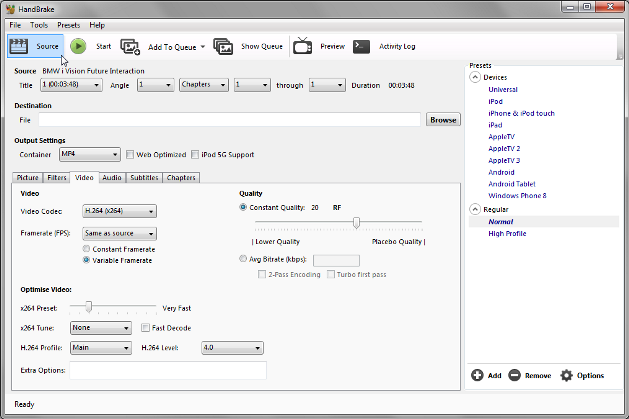Open the Video Codec dropdown
629x419 pixels.
(119, 211)
